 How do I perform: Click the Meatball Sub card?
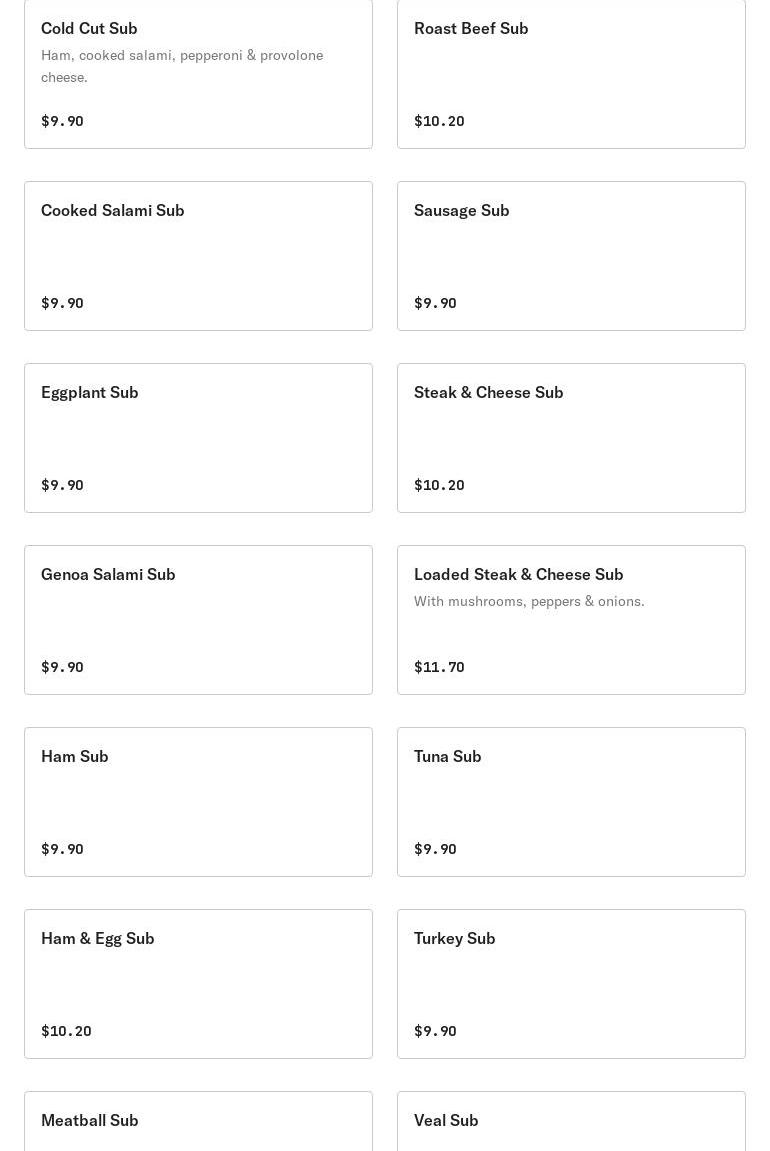[x=198, y=1122]
